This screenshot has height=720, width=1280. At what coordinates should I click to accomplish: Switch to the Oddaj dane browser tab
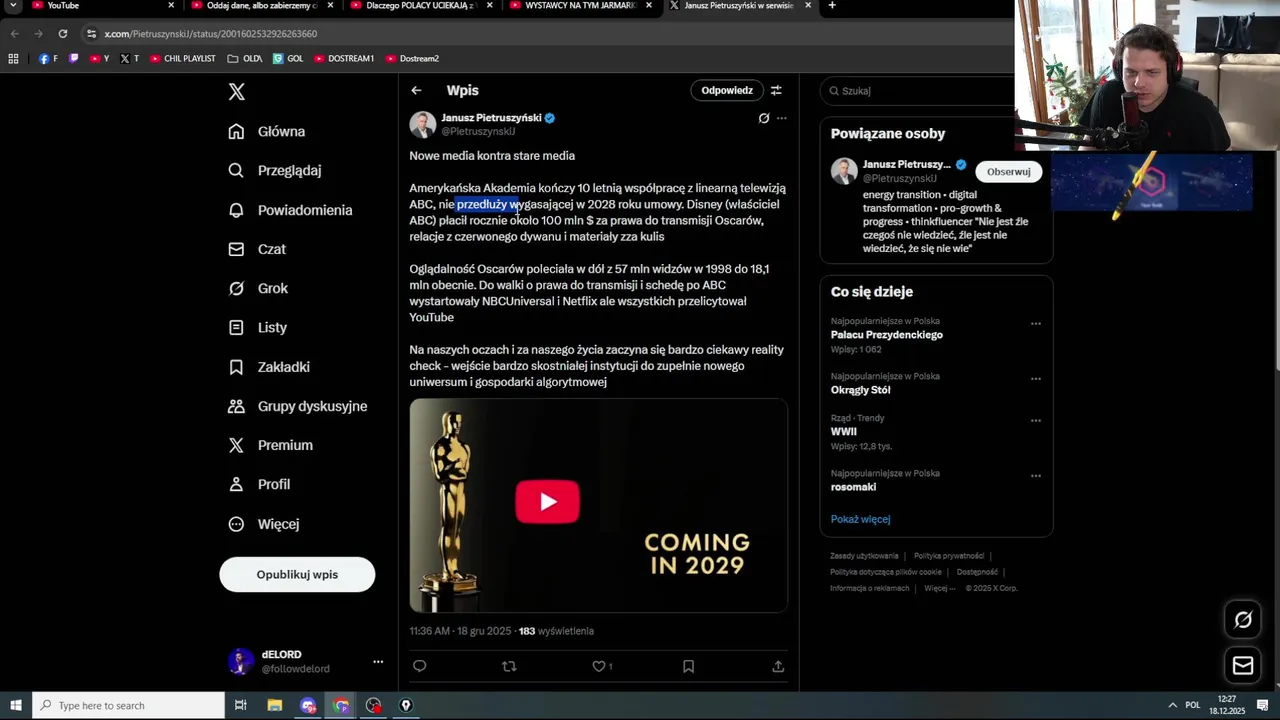(261, 6)
